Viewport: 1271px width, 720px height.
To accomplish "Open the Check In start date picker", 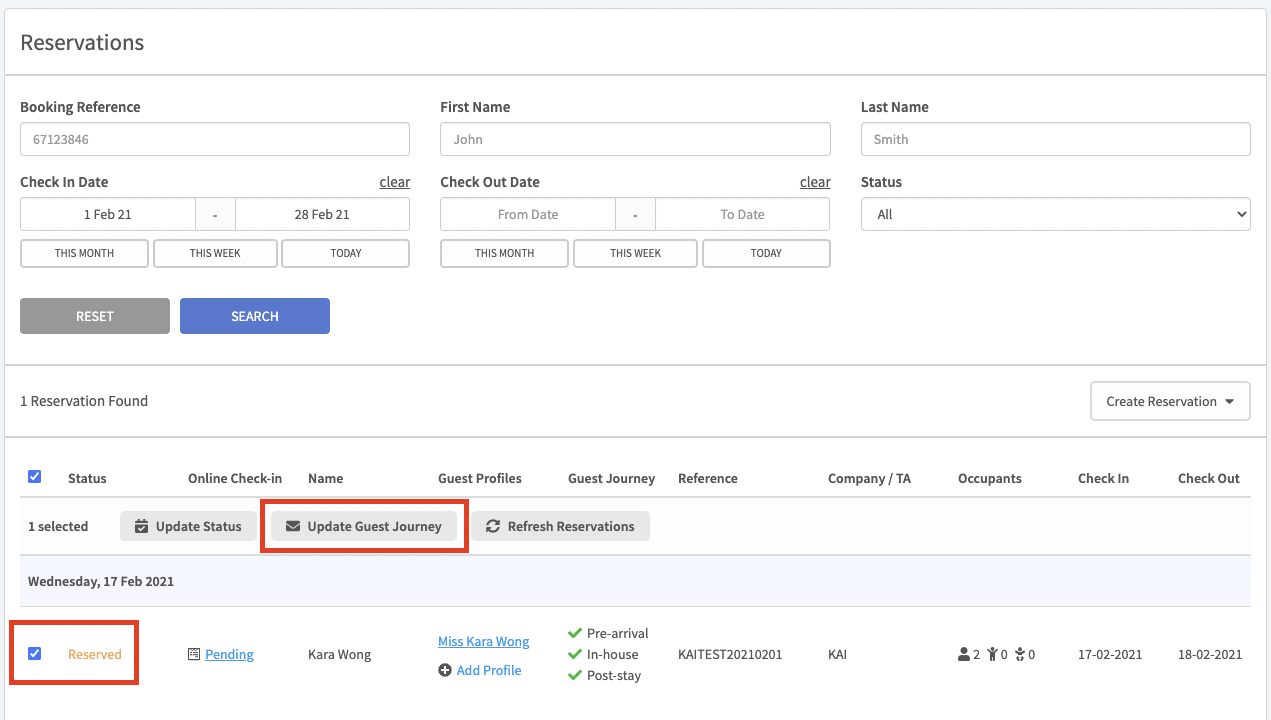I will pyautogui.click(x=108, y=214).
